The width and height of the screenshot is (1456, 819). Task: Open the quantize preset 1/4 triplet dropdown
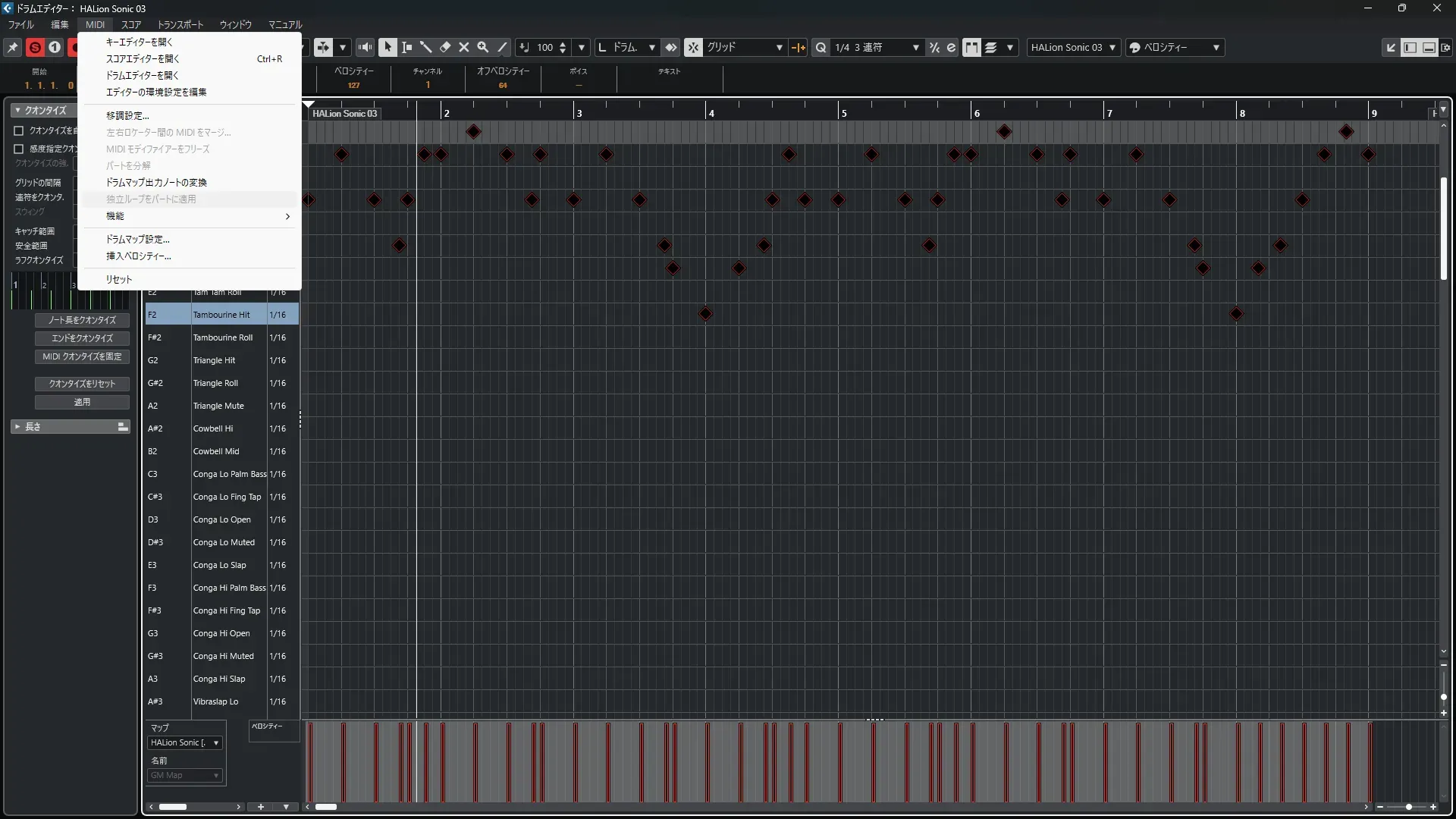(x=915, y=47)
